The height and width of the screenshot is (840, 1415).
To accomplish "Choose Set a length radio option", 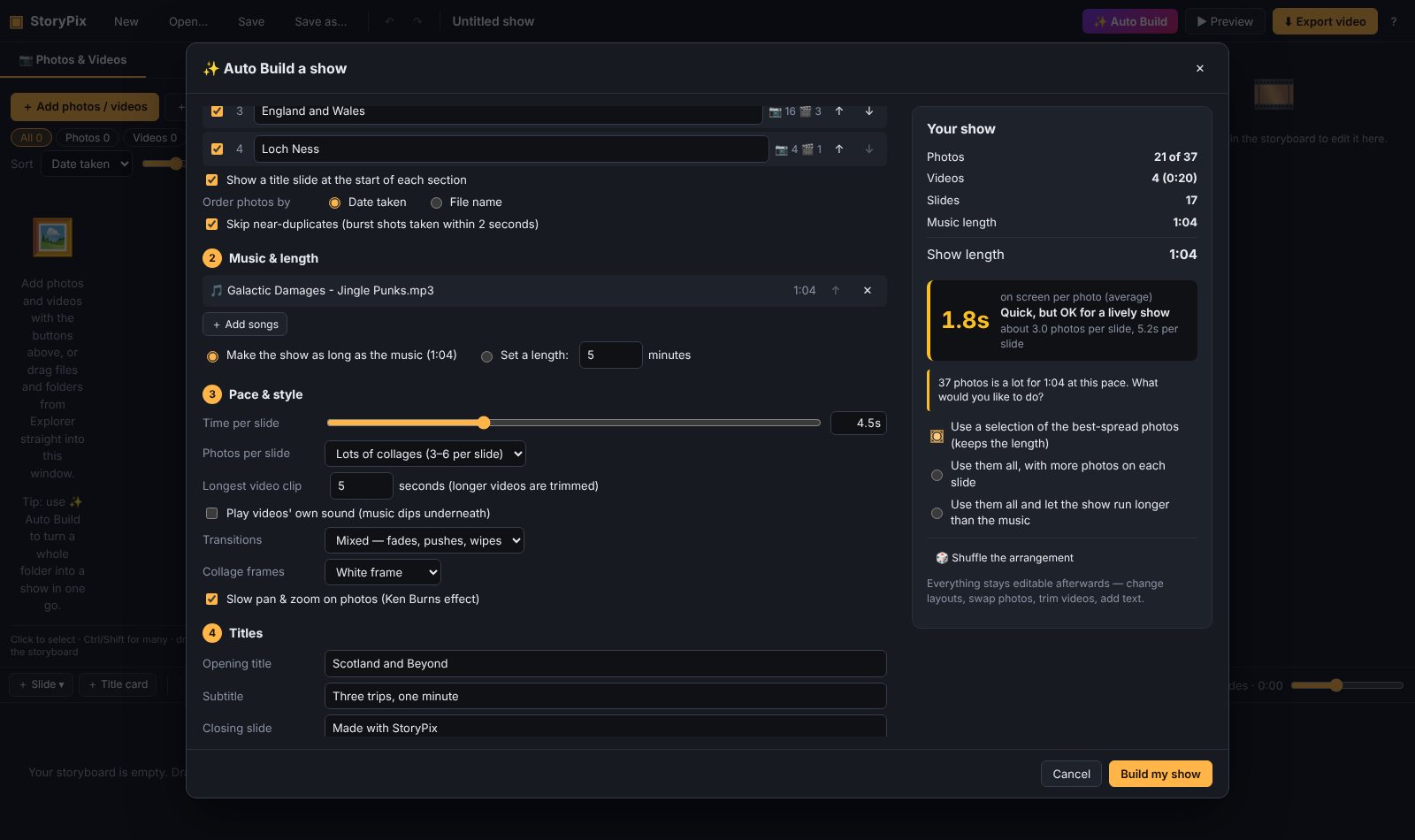I will [x=486, y=356].
